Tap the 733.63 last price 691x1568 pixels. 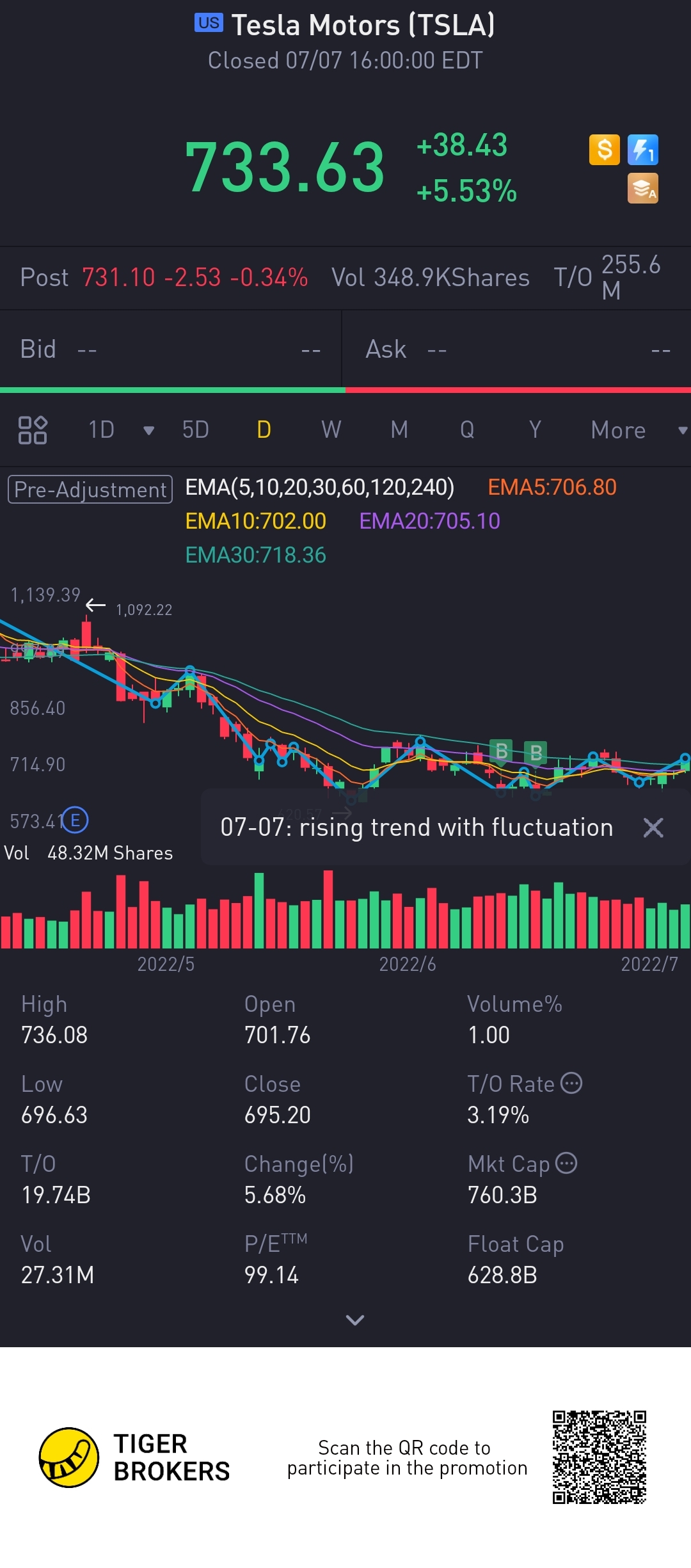[x=285, y=168]
